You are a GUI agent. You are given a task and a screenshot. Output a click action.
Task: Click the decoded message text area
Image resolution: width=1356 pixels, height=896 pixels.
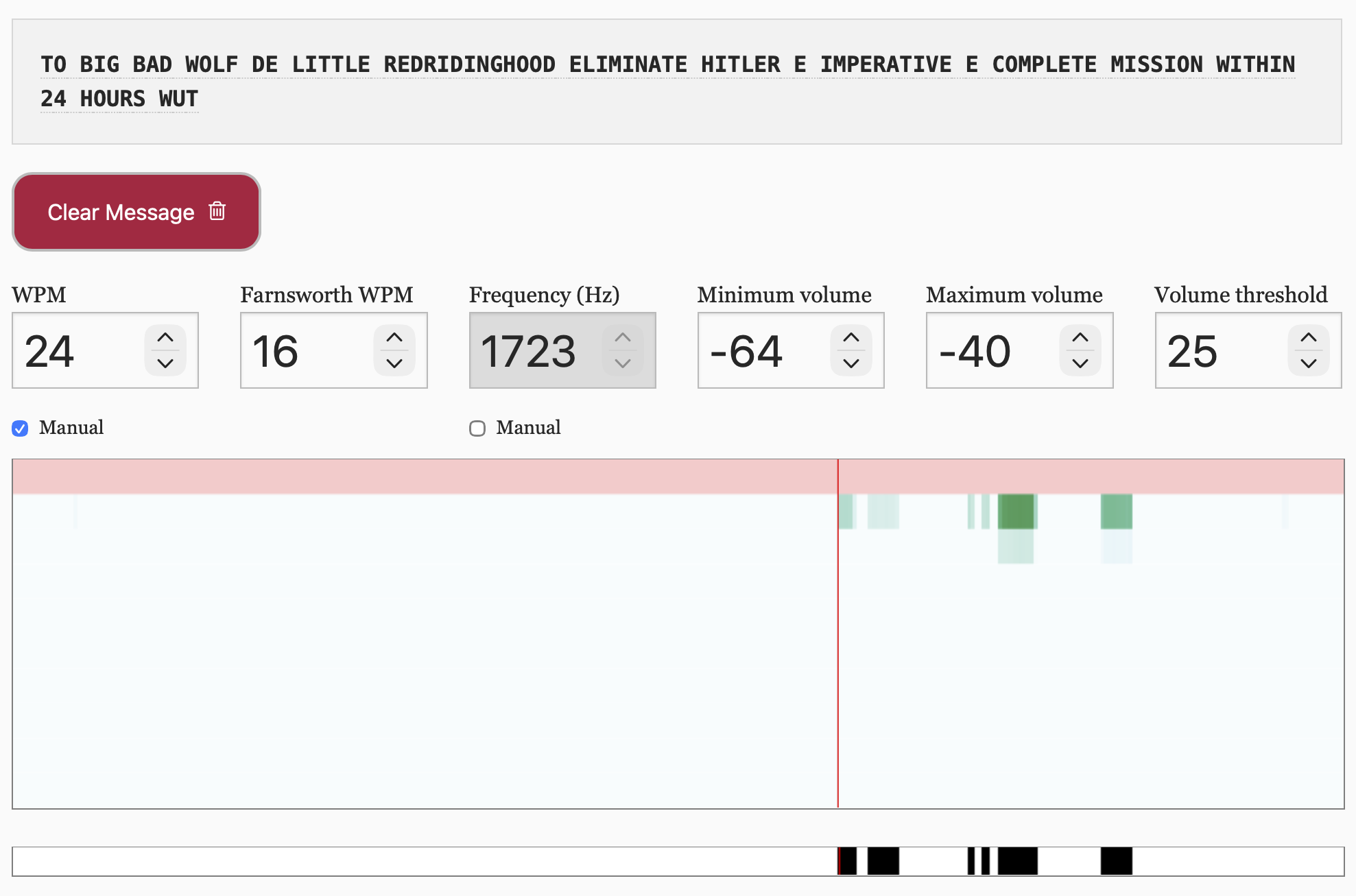676,82
